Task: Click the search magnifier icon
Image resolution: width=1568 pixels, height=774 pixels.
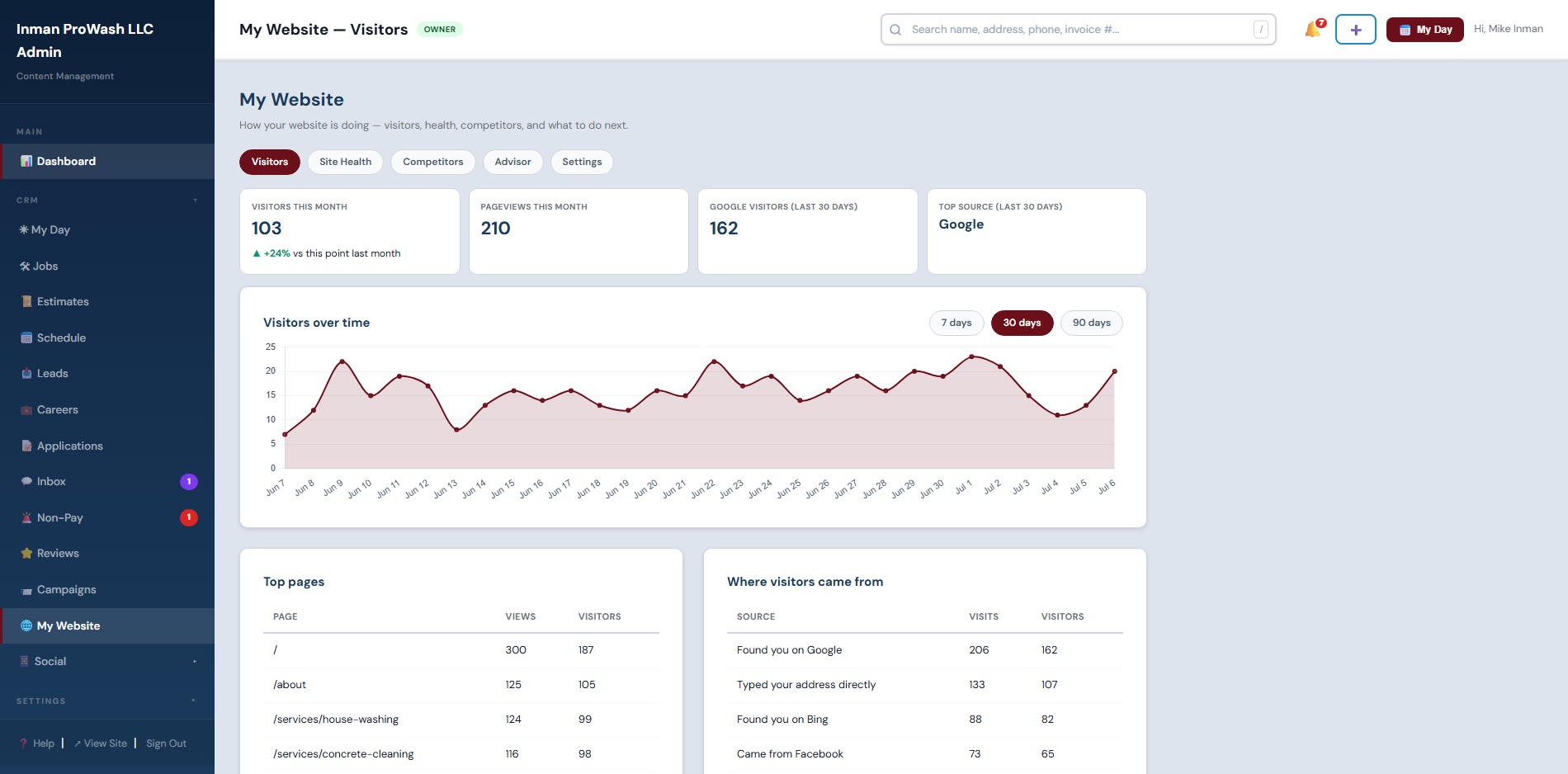Action: 895,30
